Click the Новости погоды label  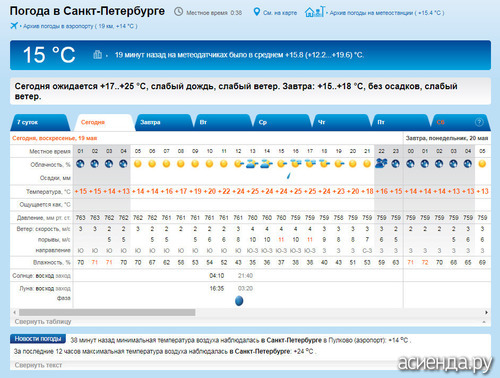point(38,339)
